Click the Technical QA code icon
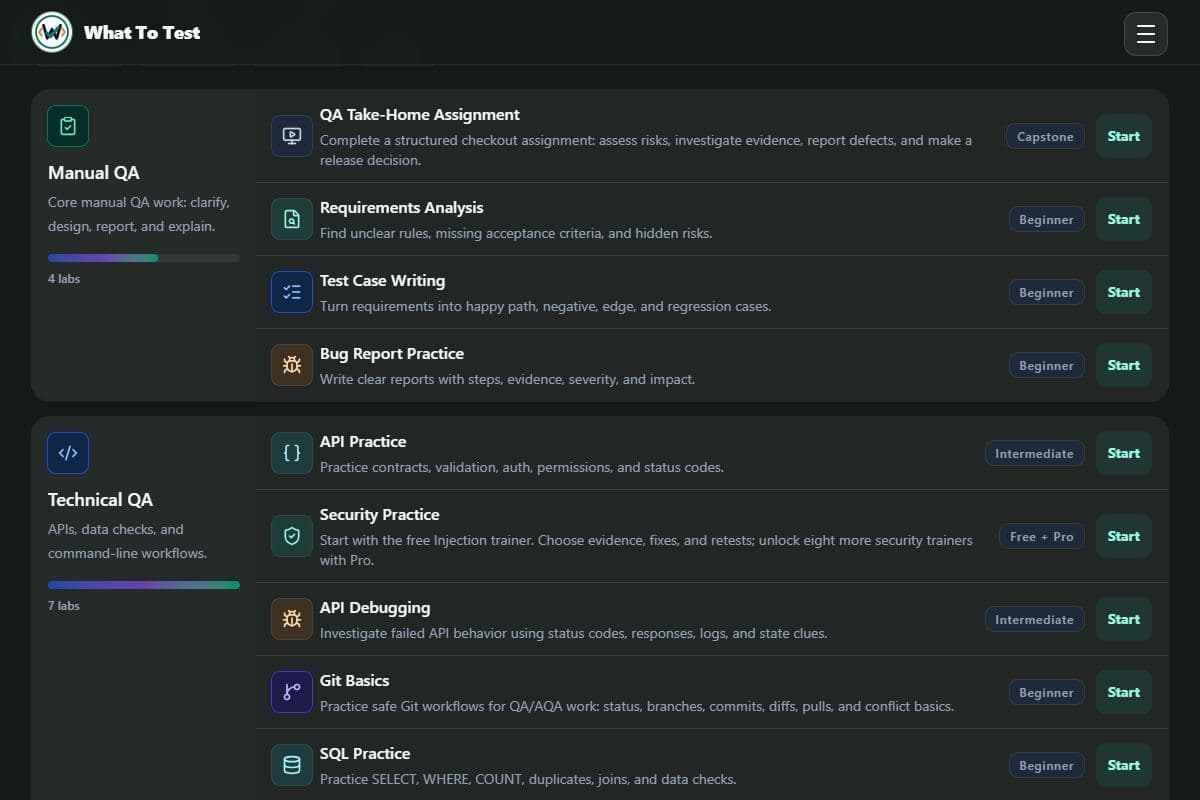The width and height of the screenshot is (1200, 800). 68,453
